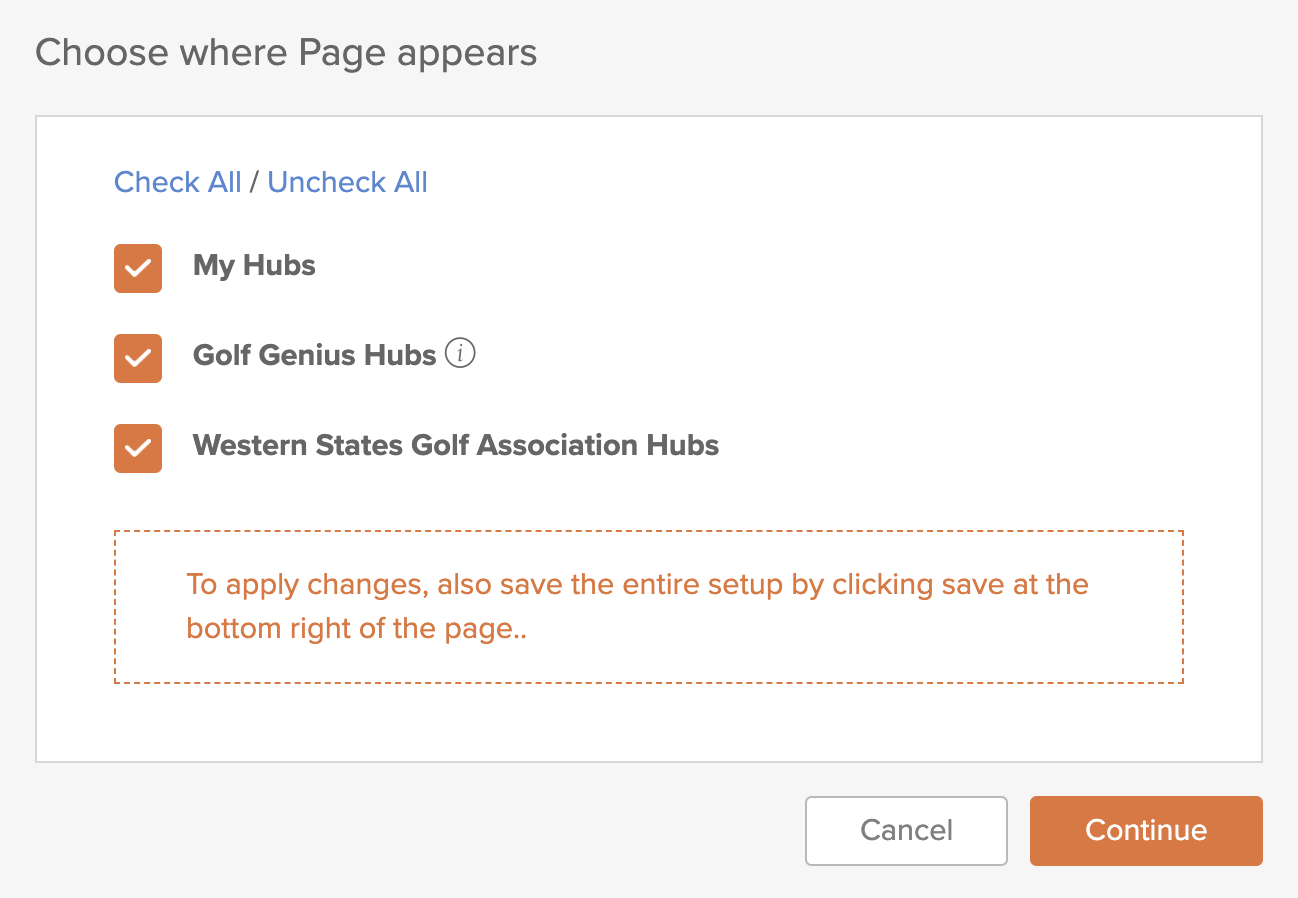Image resolution: width=1298 pixels, height=898 pixels.
Task: Select the Uncheck All link
Action: pyautogui.click(x=348, y=182)
